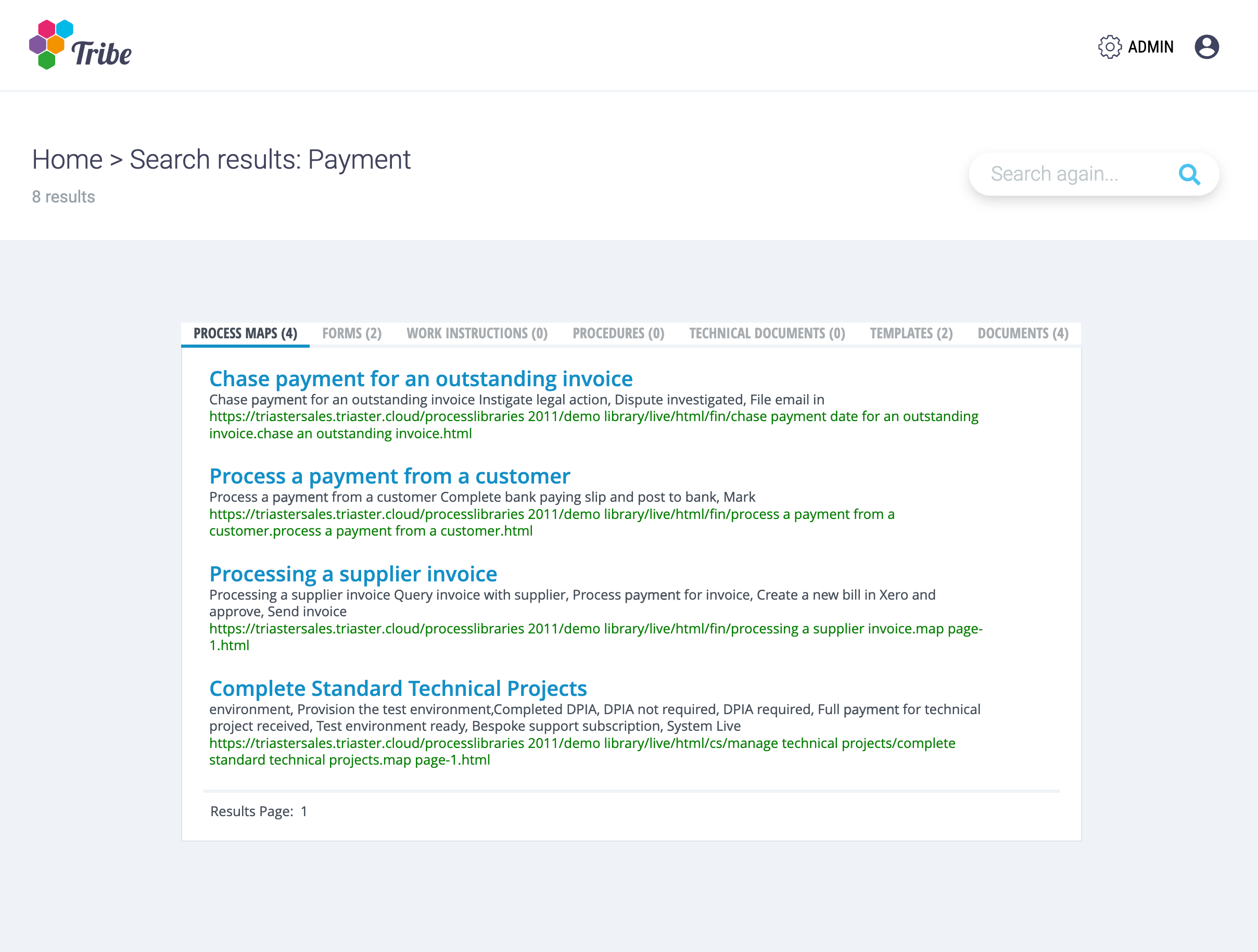
Task: Switch to the Templates (2) tab
Action: point(911,333)
